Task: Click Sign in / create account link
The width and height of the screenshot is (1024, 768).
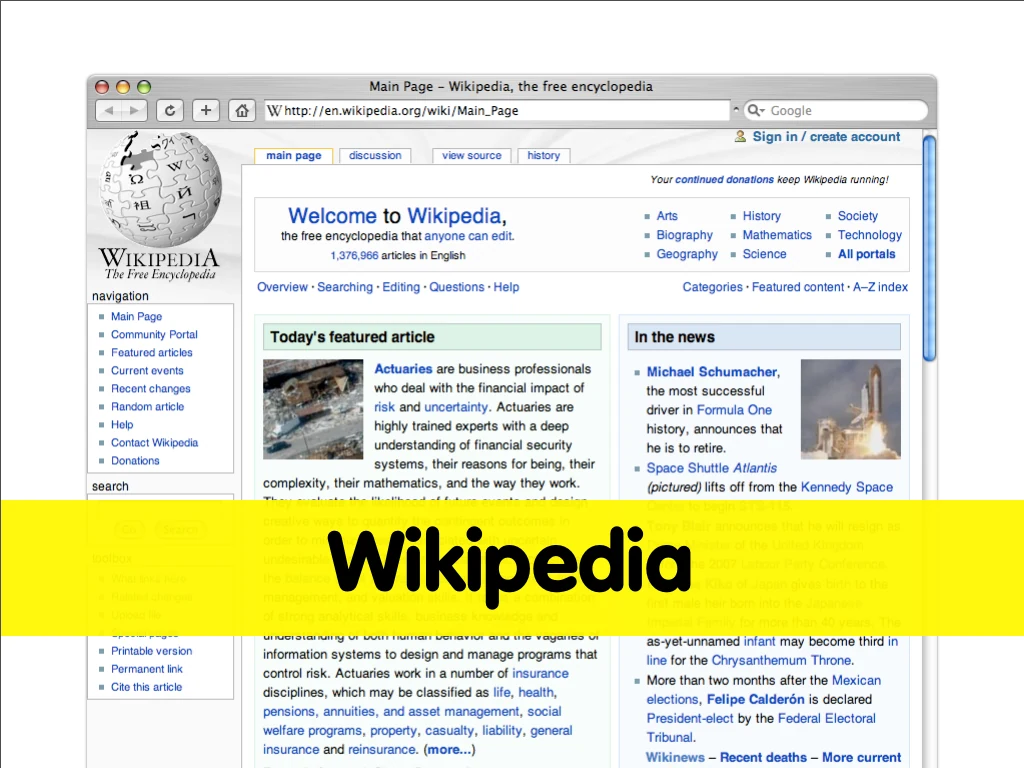Action: 826,136
